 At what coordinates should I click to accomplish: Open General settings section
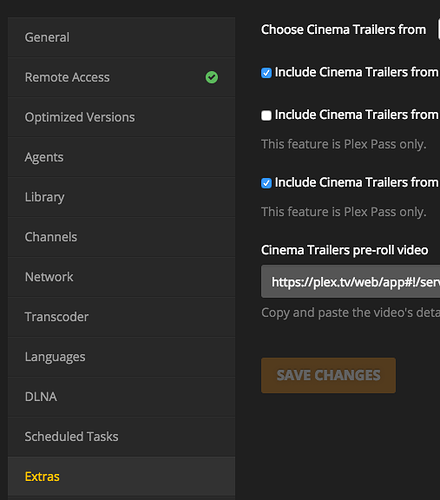(121, 37)
